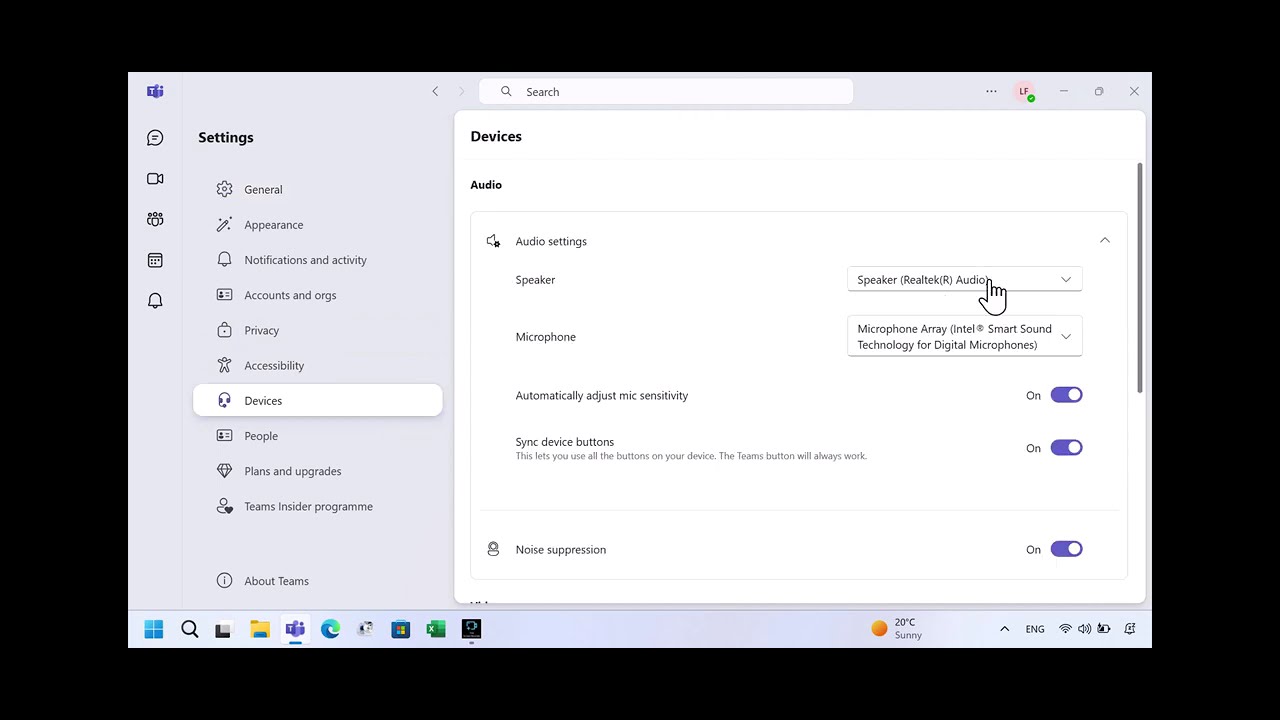This screenshot has width=1280, height=720.
Task: Click the settings page vertical scrollbar
Action: pyautogui.click(x=1140, y=278)
